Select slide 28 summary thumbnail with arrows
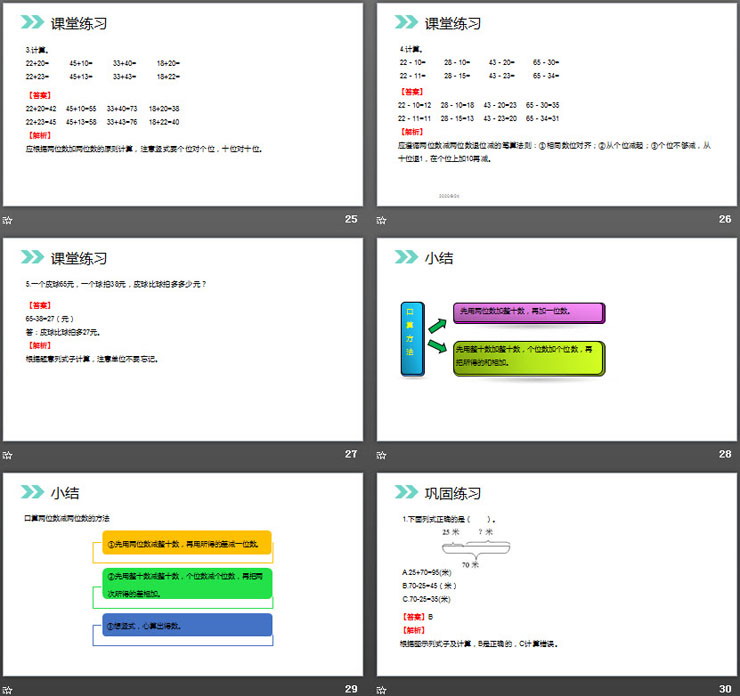Image resolution: width=740 pixels, height=696 pixels. 556,339
